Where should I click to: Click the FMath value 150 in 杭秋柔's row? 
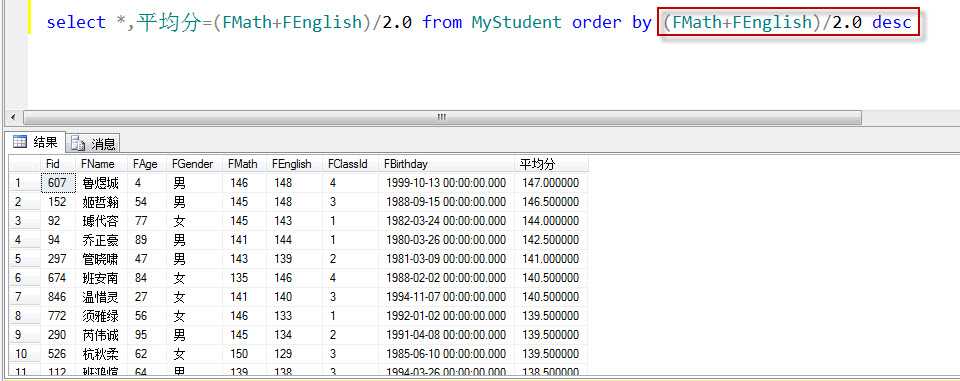coord(244,353)
